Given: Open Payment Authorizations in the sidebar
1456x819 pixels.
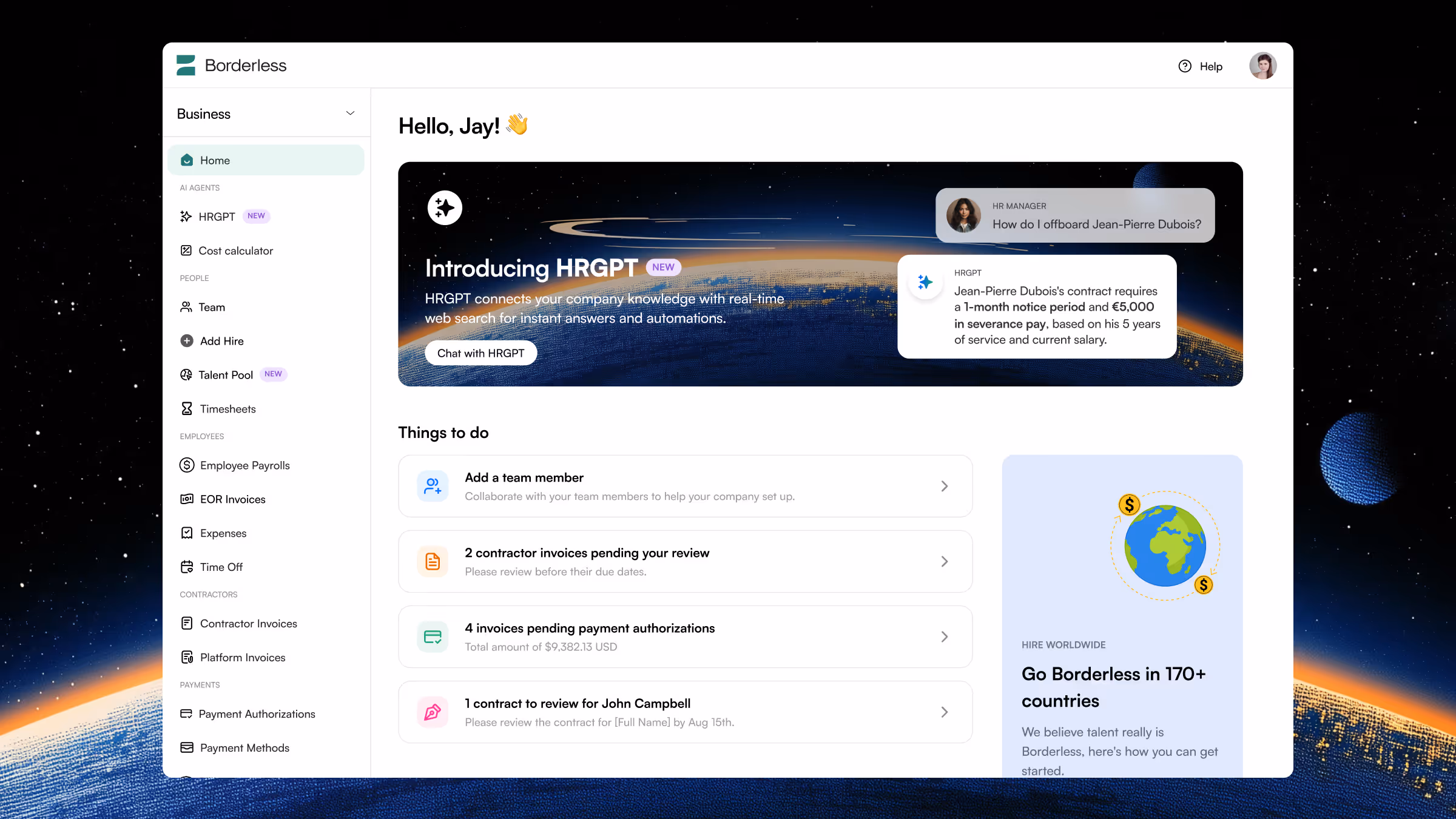Looking at the screenshot, I should pos(257,714).
